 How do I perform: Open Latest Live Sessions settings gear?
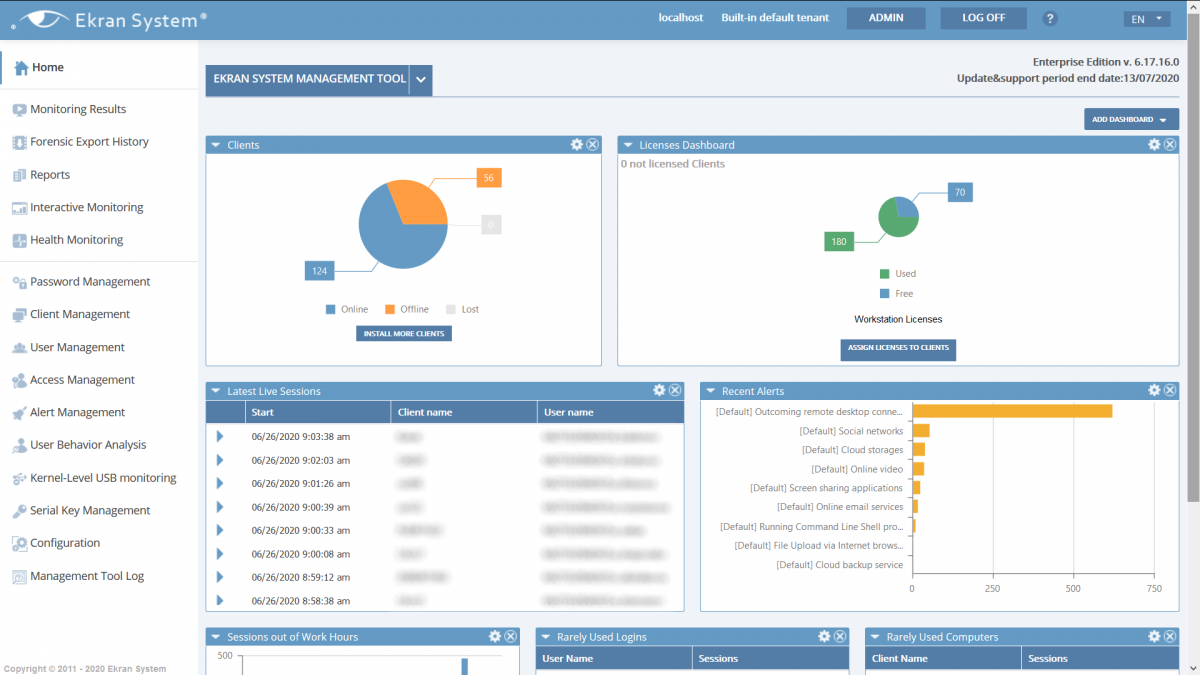(x=659, y=391)
